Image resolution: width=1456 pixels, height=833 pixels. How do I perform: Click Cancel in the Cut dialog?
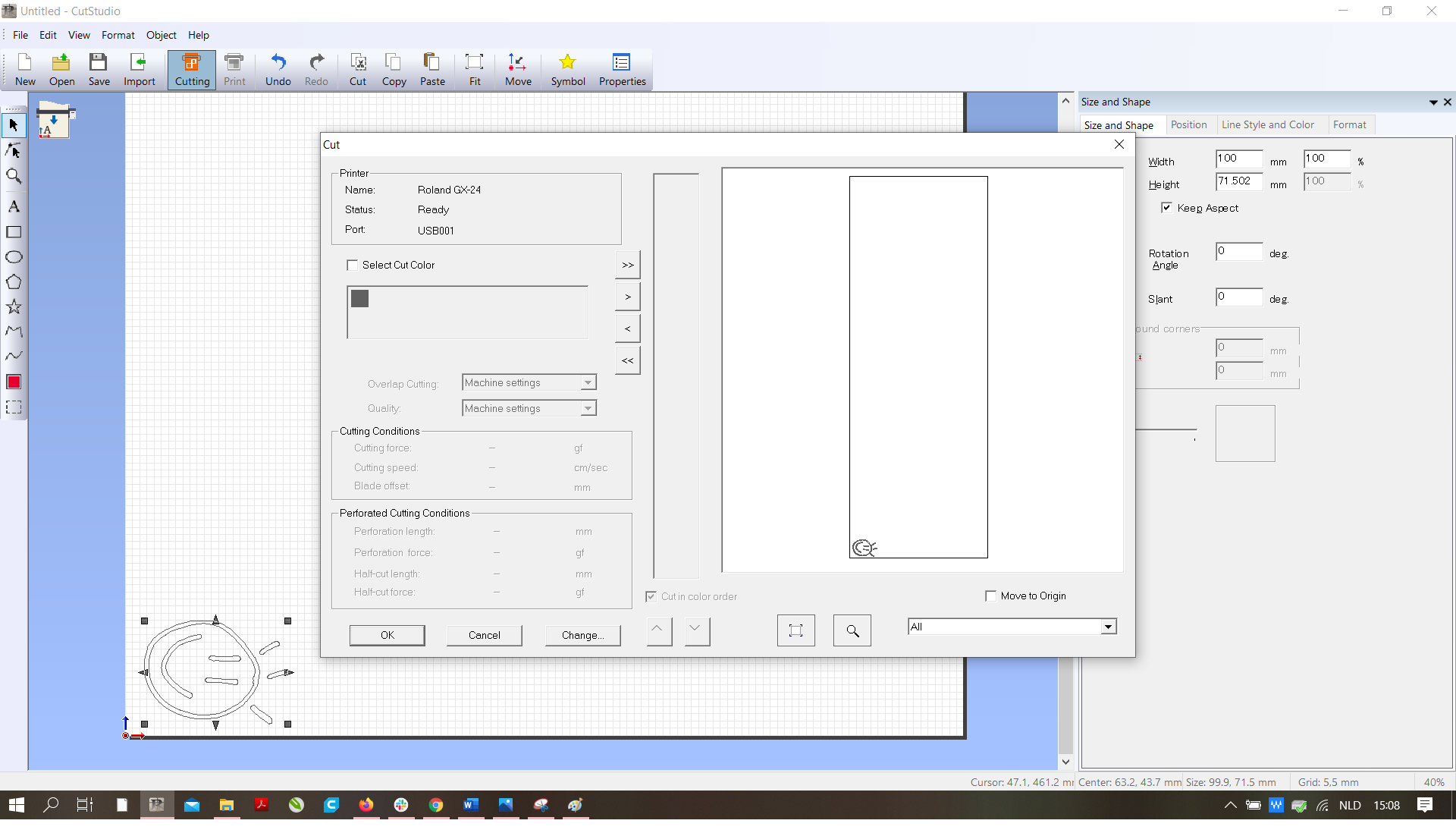coord(485,635)
